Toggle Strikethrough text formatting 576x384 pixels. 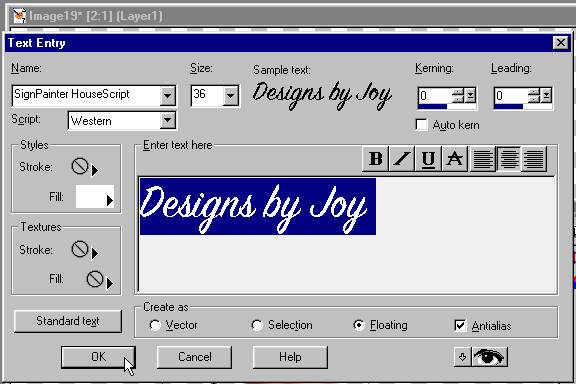[455, 159]
